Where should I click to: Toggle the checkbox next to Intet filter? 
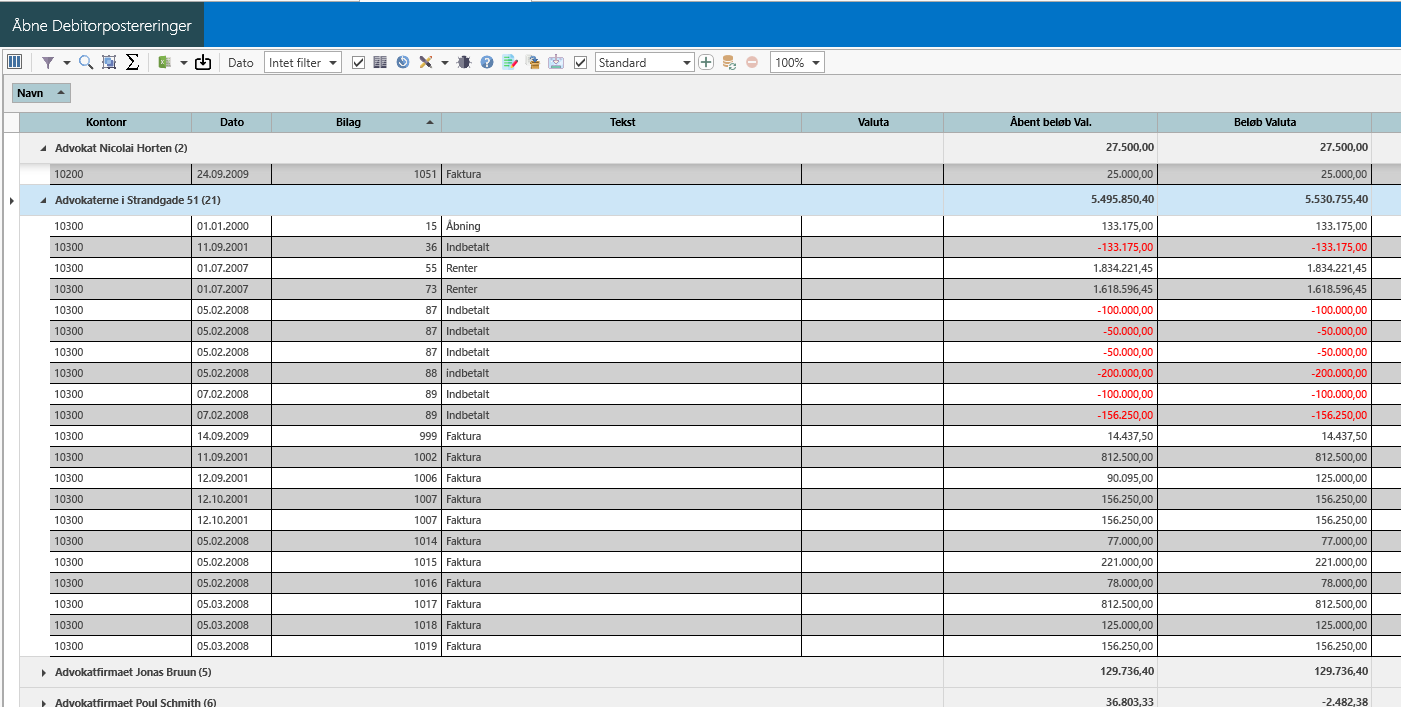click(x=359, y=62)
